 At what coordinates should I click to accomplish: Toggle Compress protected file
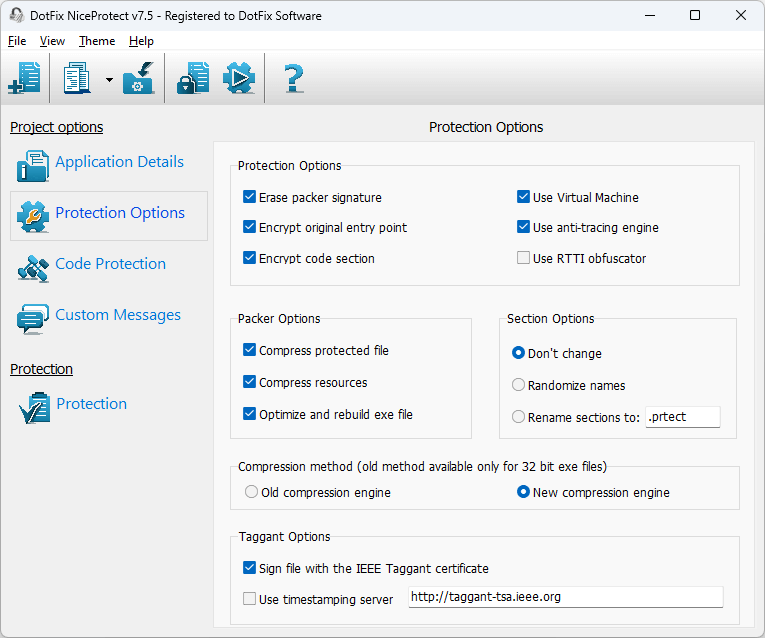(x=249, y=350)
